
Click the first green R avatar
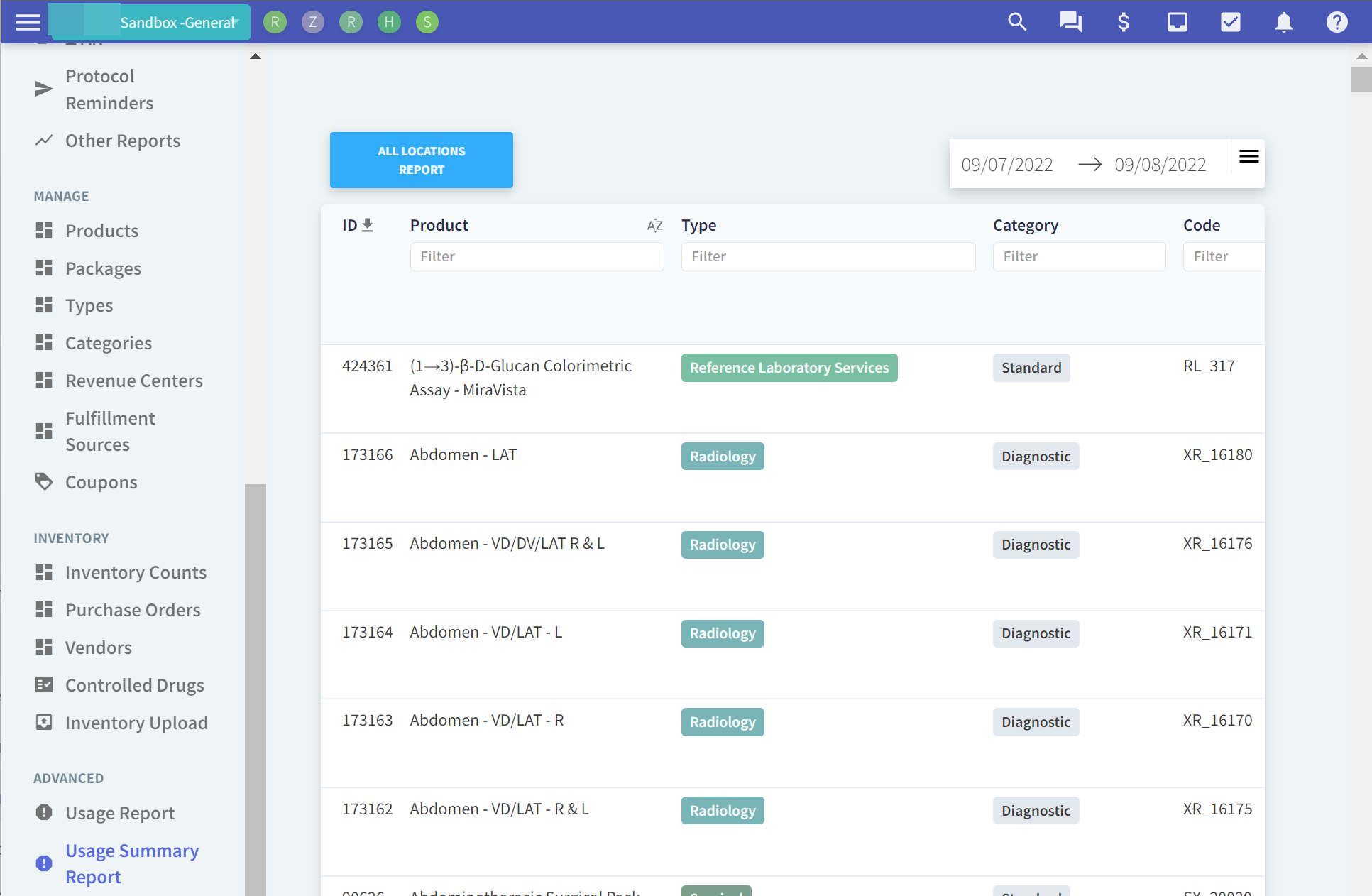[275, 22]
